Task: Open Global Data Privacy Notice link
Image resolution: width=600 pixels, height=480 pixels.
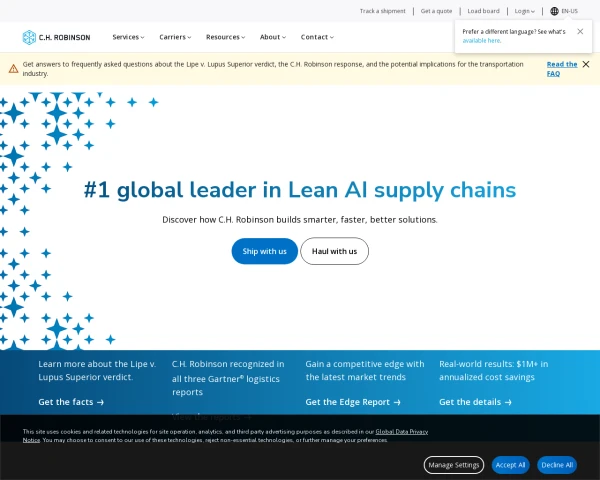Action: [401, 432]
